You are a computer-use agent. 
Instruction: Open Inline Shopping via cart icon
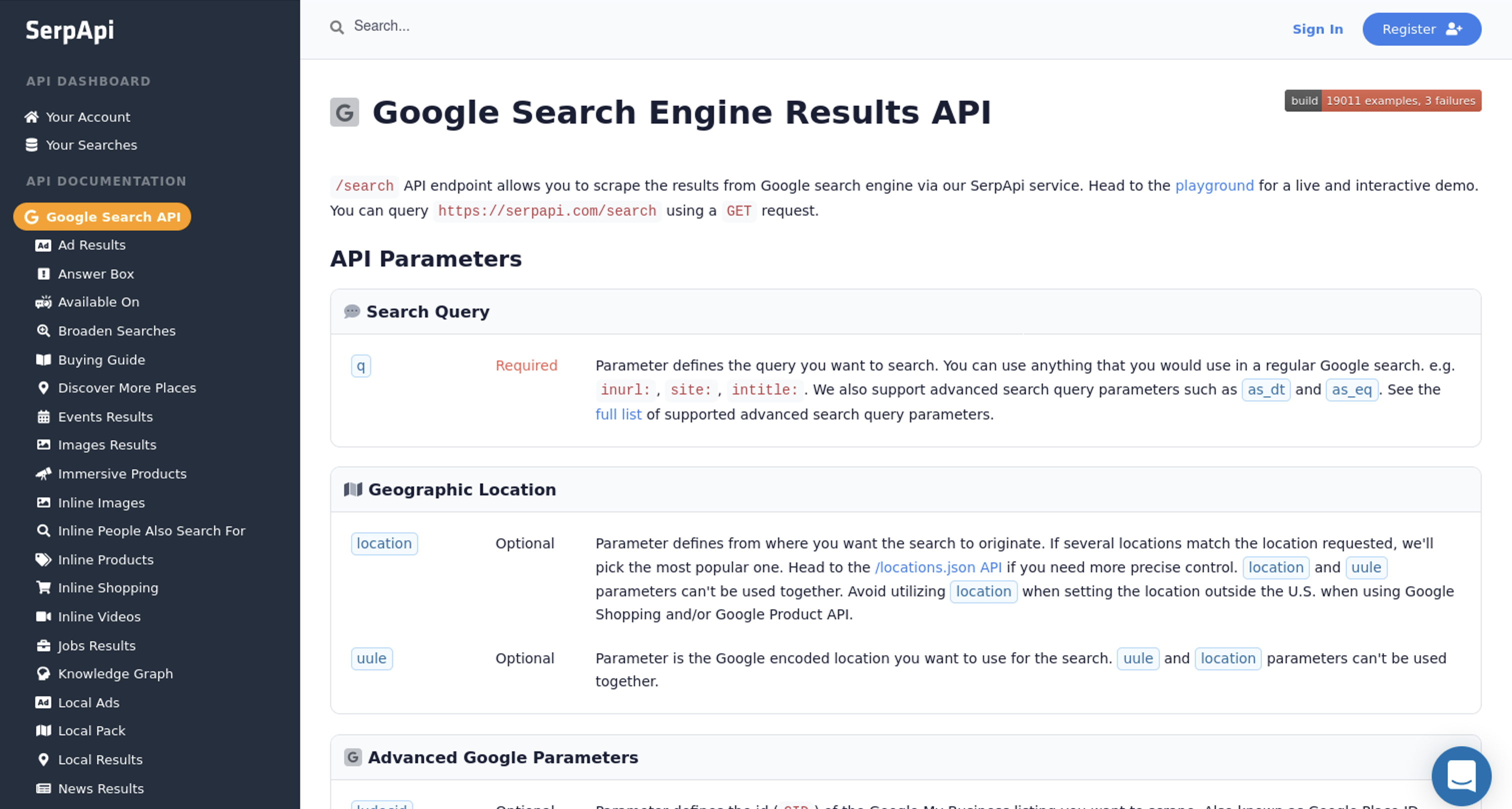[43, 587]
